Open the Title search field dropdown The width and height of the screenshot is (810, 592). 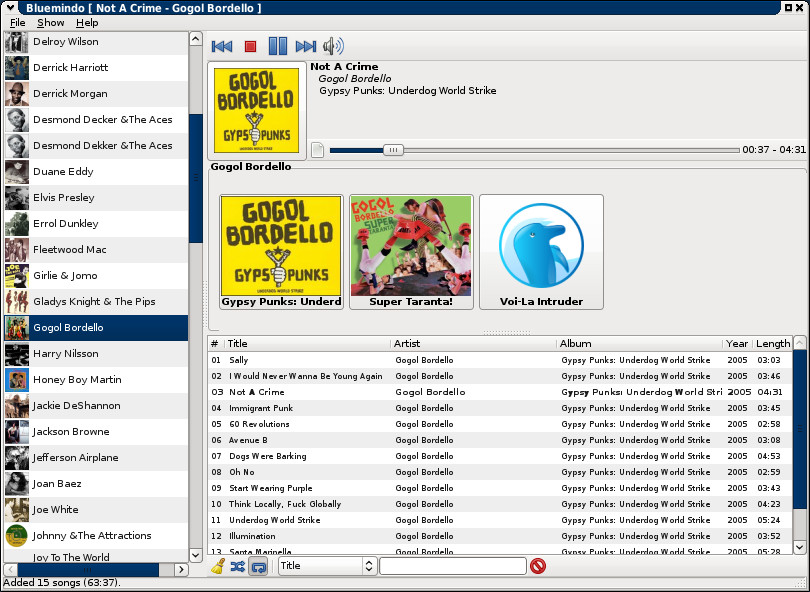(x=326, y=566)
